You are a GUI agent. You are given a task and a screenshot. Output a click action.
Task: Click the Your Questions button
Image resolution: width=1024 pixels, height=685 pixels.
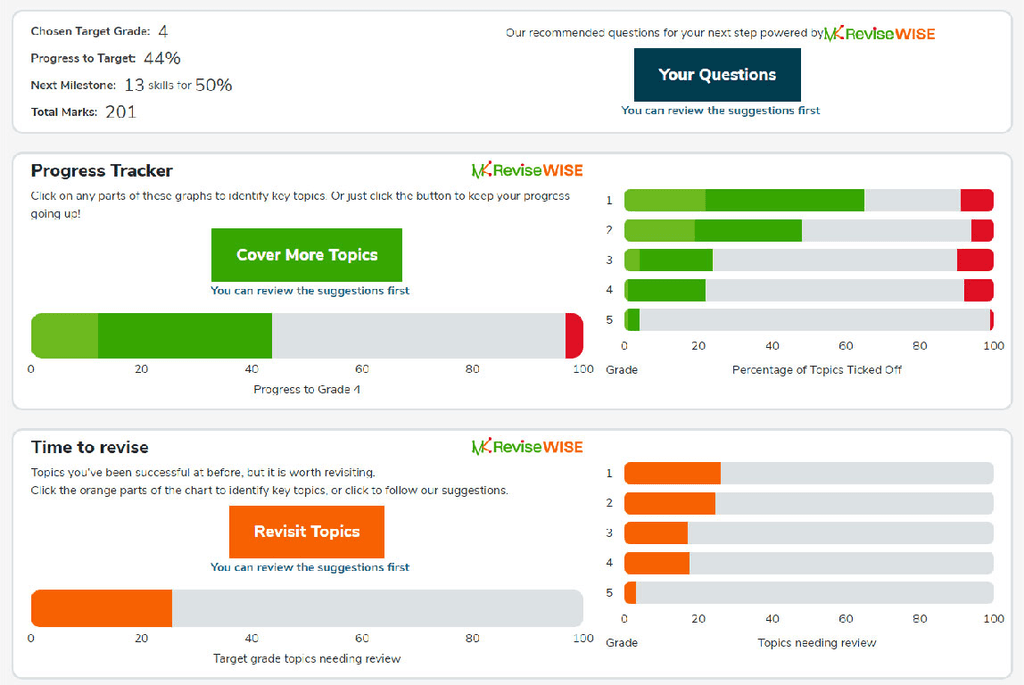[x=717, y=75]
